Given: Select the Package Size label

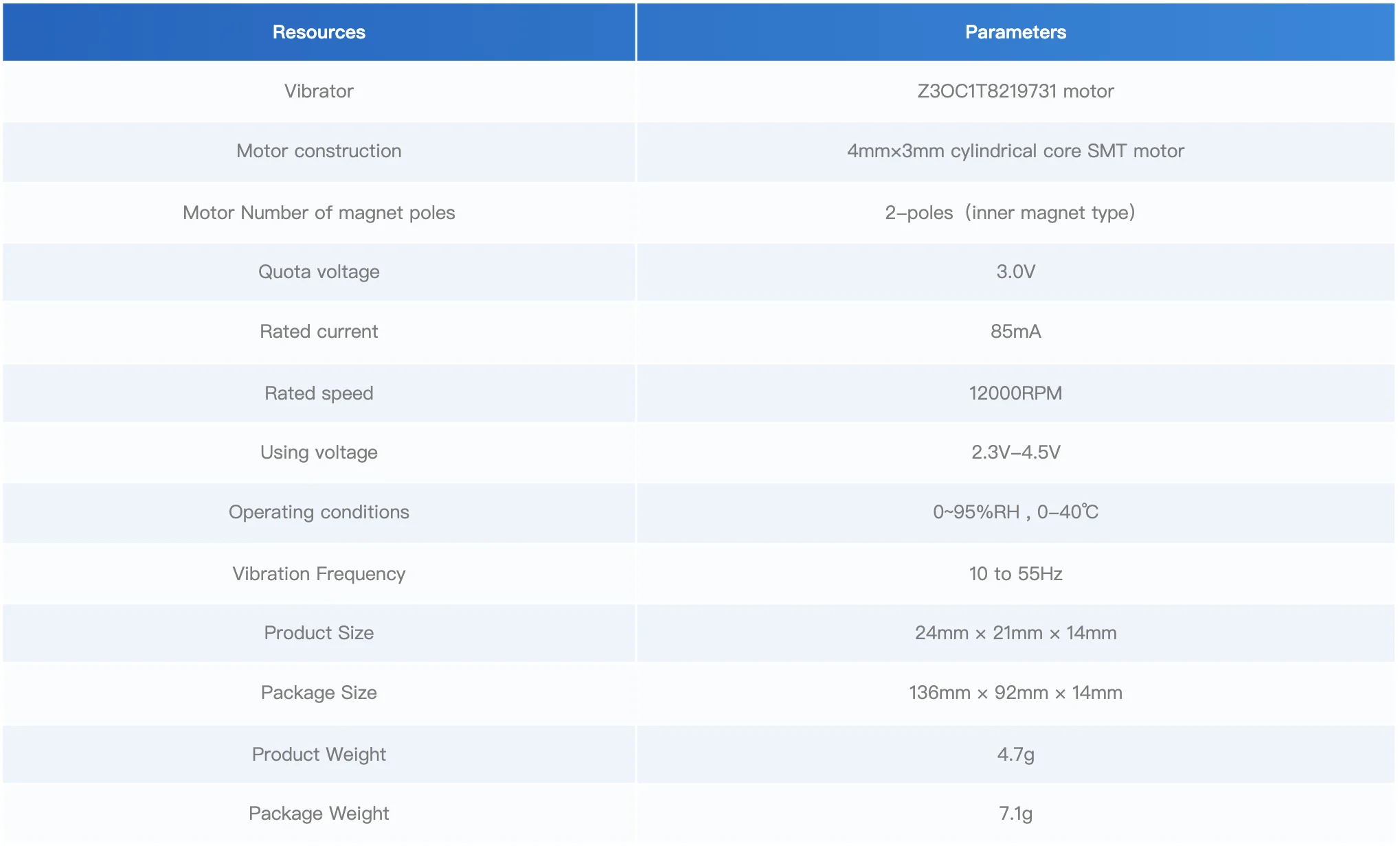Looking at the screenshot, I should [x=319, y=693].
